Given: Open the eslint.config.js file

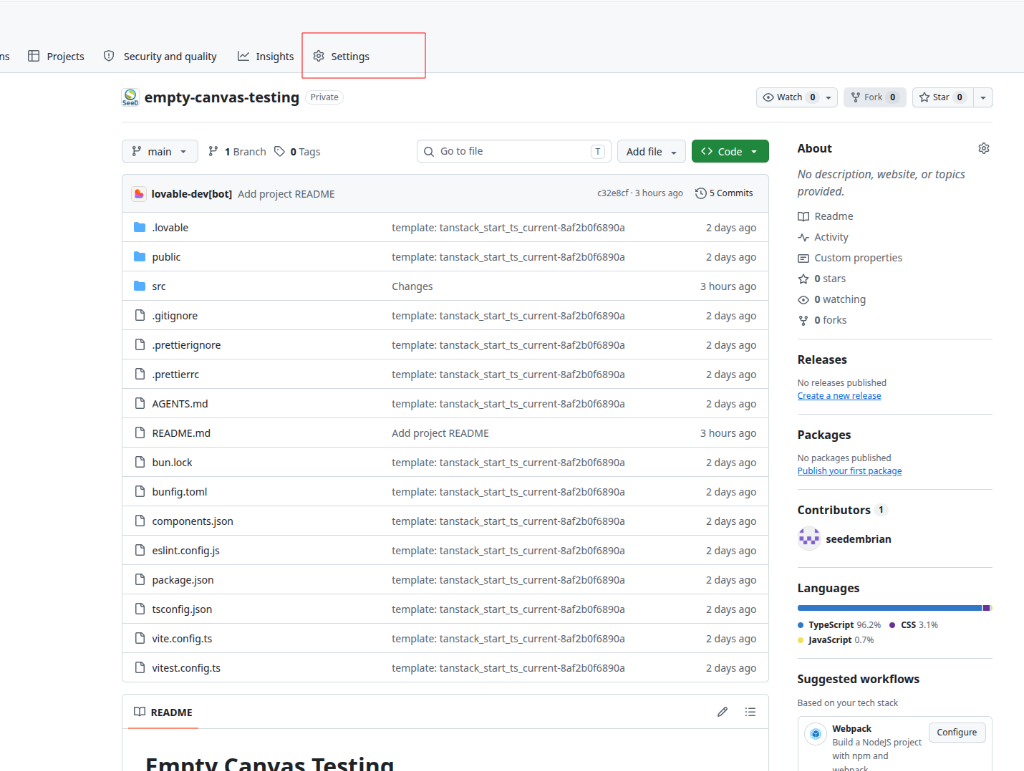Looking at the screenshot, I should tap(185, 550).
